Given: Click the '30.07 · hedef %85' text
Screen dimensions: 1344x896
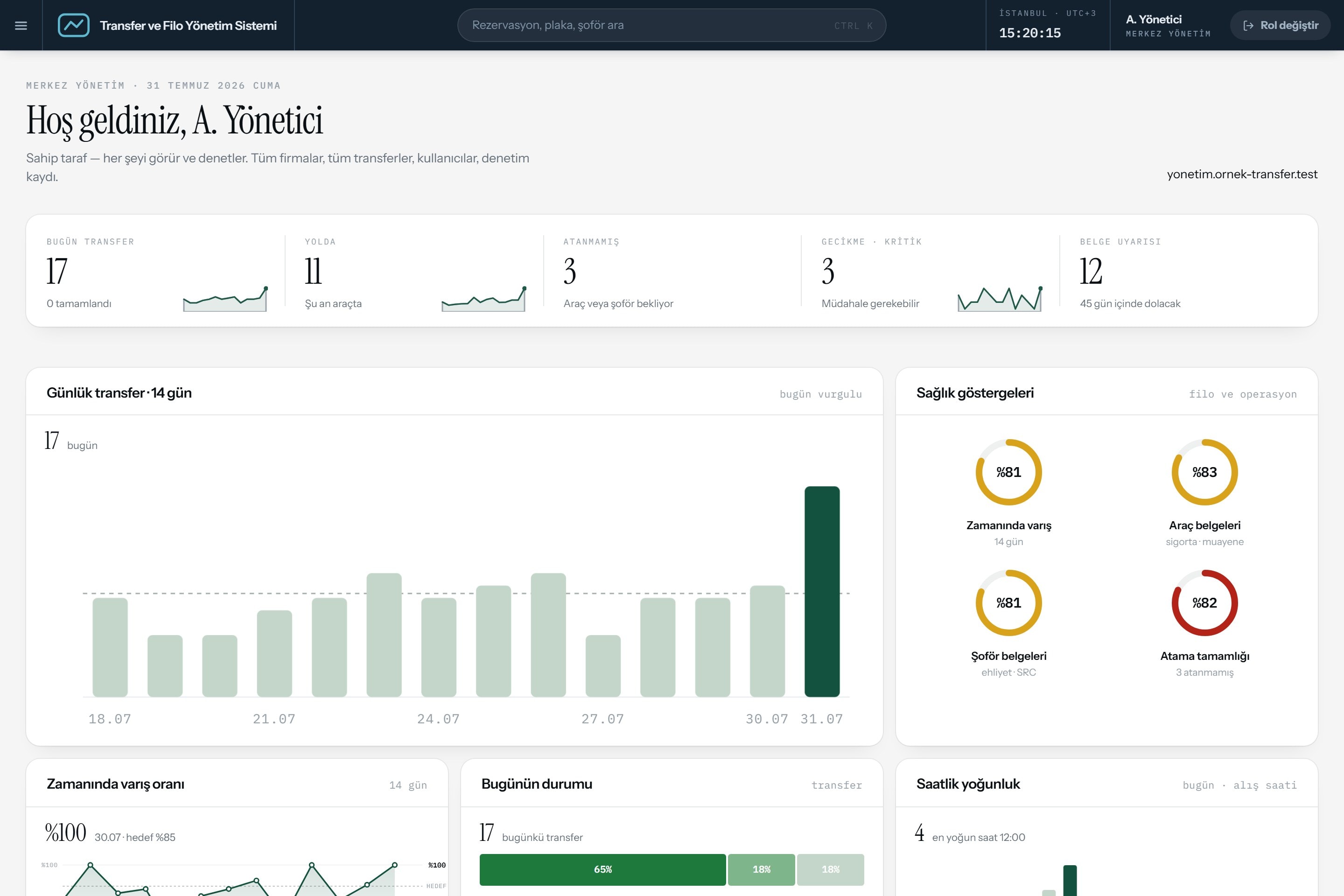Looking at the screenshot, I should point(135,838).
